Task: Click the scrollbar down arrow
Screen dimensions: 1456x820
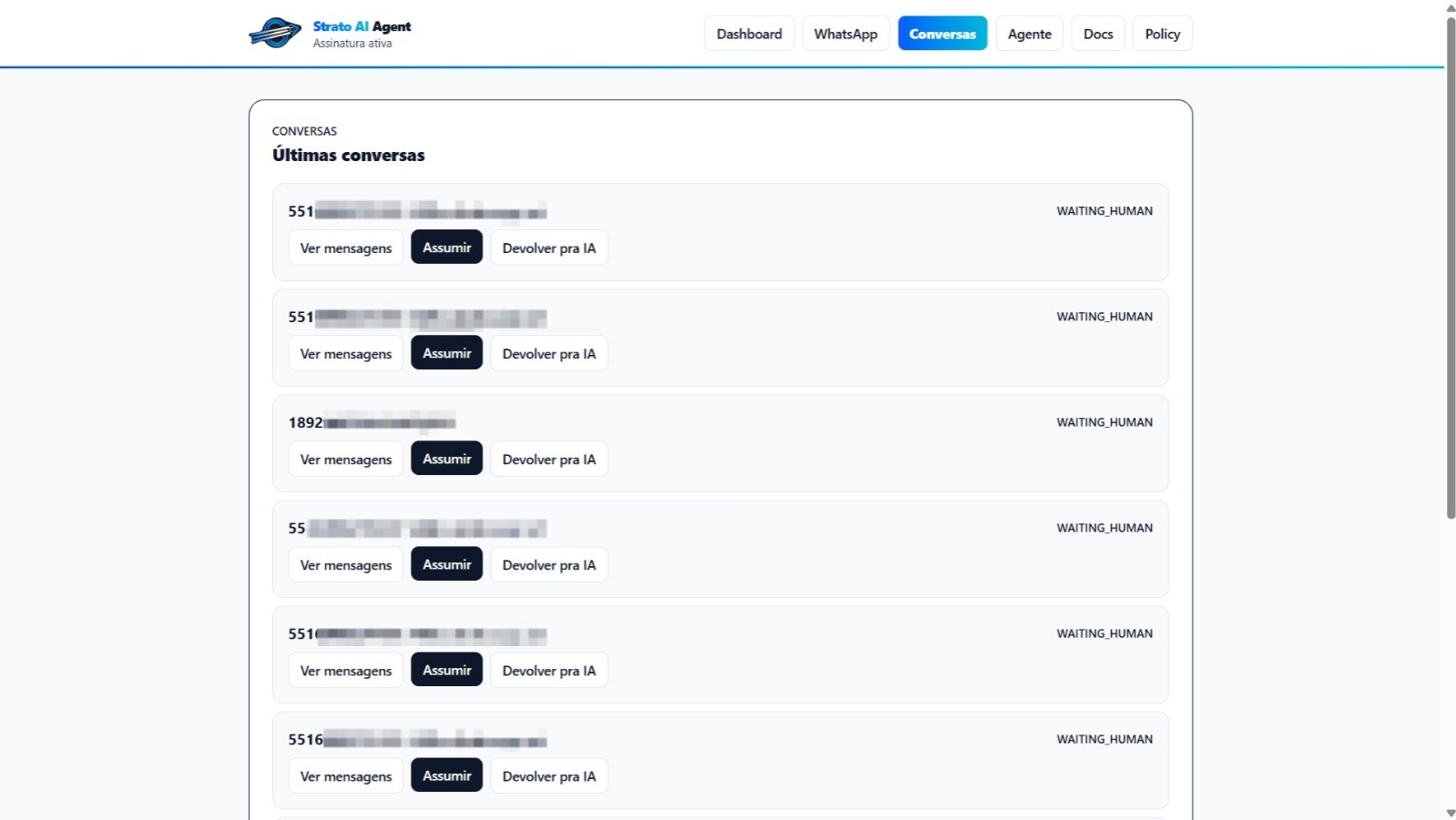Action: pyautogui.click(x=1451, y=813)
